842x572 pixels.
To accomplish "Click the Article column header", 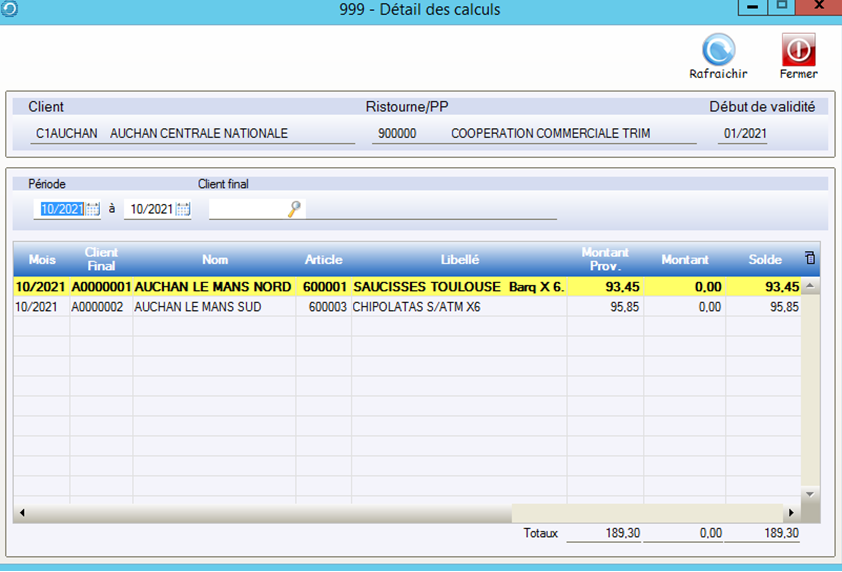I will (x=323, y=260).
